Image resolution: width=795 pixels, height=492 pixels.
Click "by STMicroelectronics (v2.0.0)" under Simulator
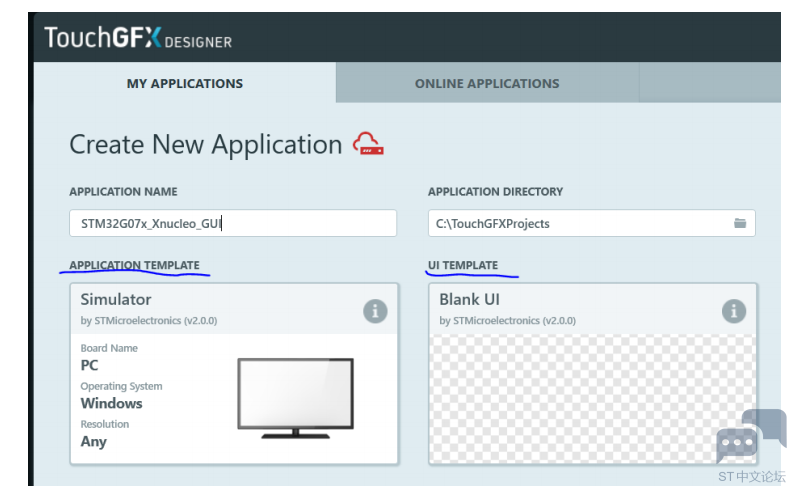[x=149, y=321]
